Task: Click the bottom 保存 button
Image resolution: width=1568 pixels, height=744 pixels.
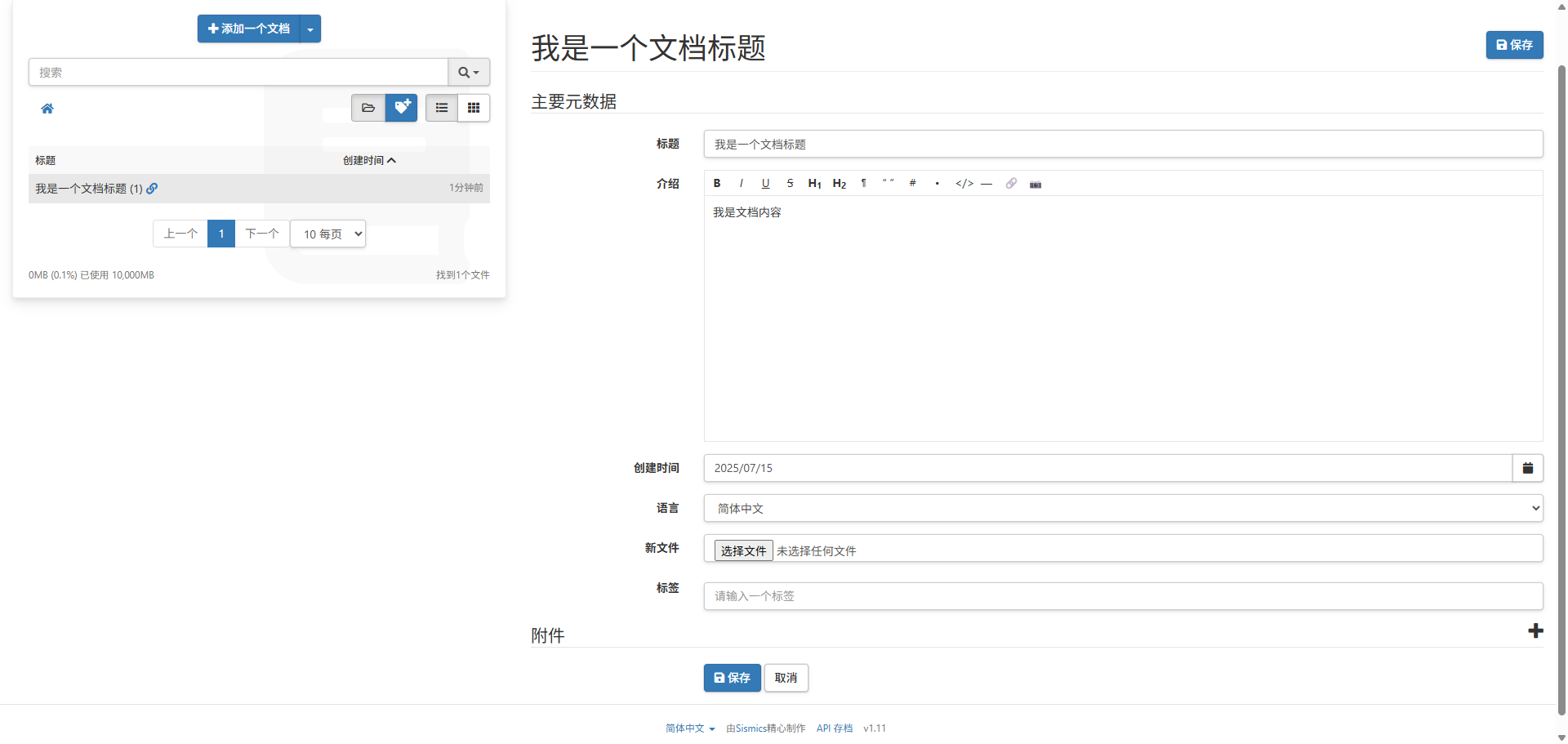Action: point(732,678)
